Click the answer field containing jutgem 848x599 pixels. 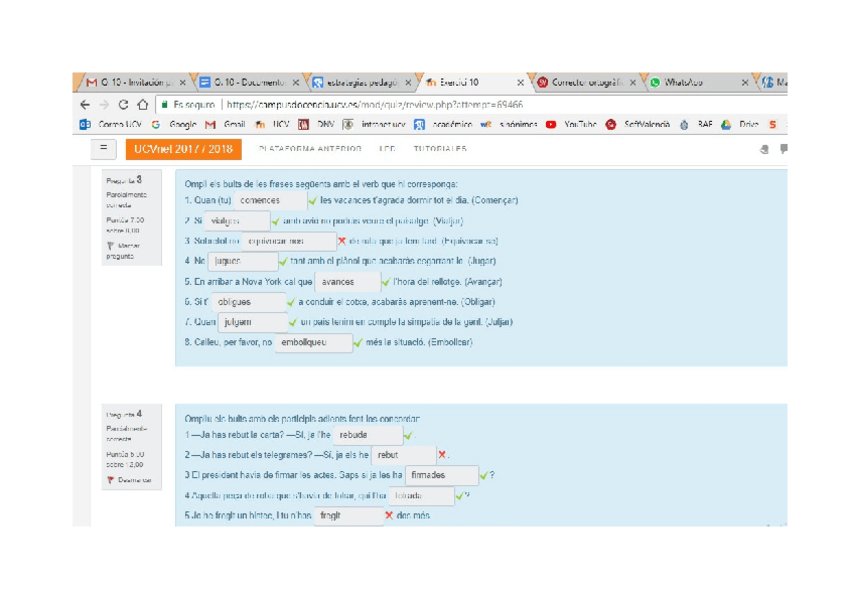[x=253, y=322]
